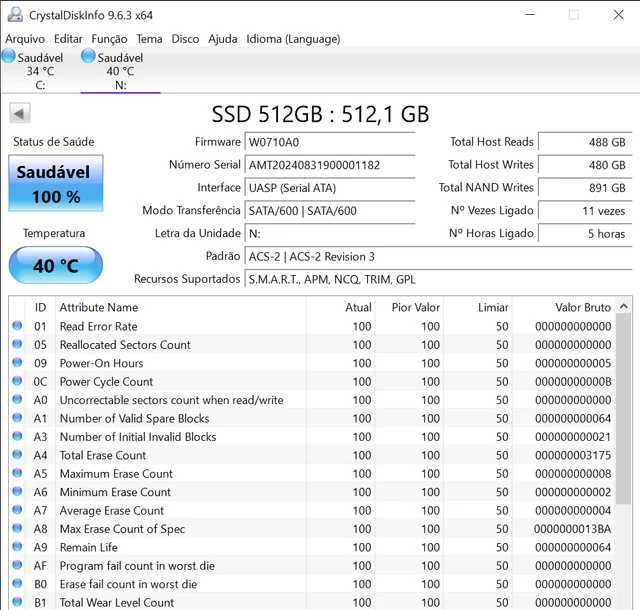
Task: Click the Recursos Suportados field with S.M.A.R.T.
Action: 438,280
